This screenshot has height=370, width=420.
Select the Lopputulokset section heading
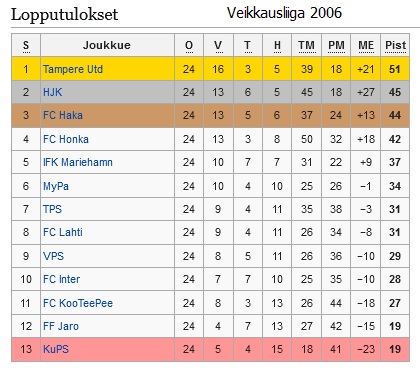(x=64, y=15)
